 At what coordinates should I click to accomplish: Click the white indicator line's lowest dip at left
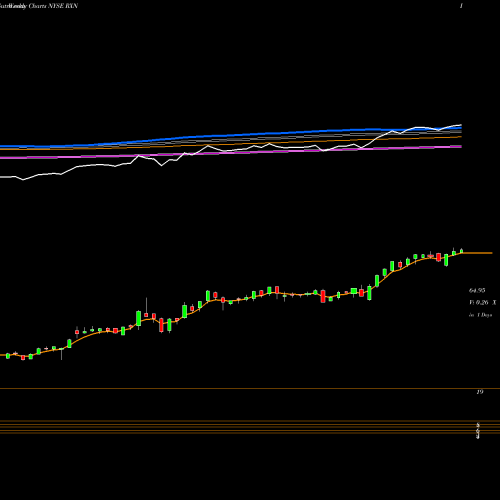pyautogui.click(x=23, y=180)
